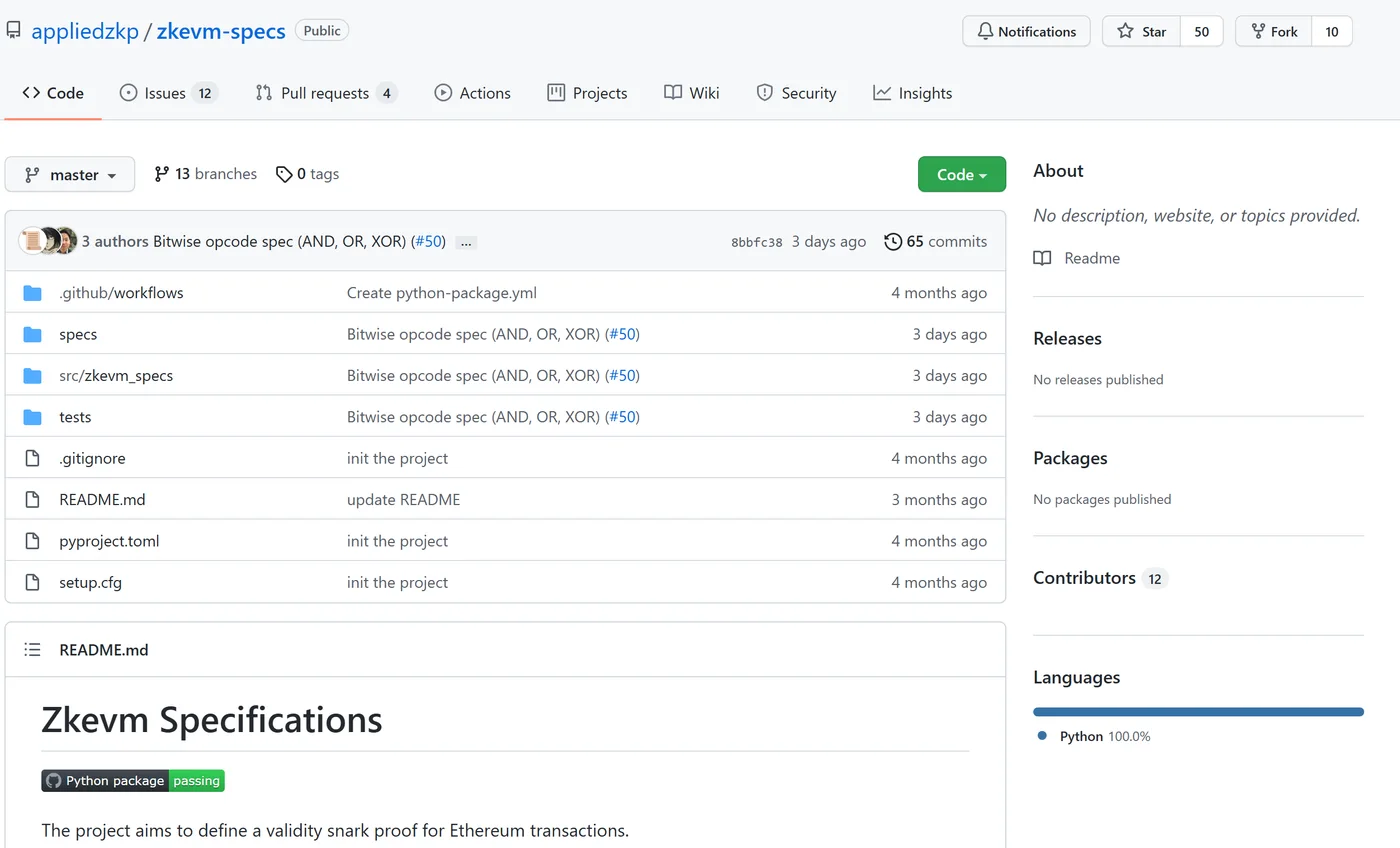Open the appliedzkp owner link
This screenshot has width=1400, height=848.
pyautogui.click(x=85, y=31)
